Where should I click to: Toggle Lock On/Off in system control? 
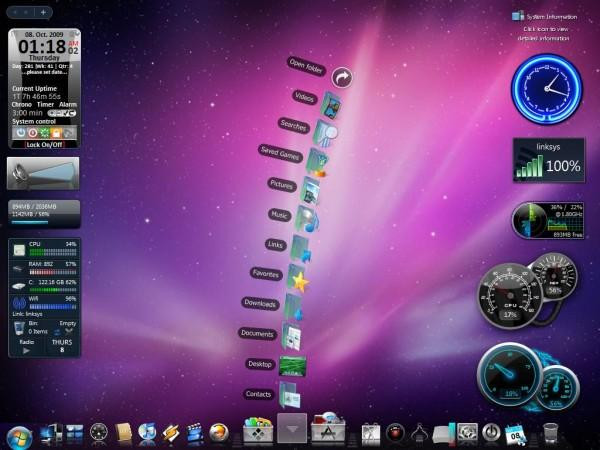42,144
